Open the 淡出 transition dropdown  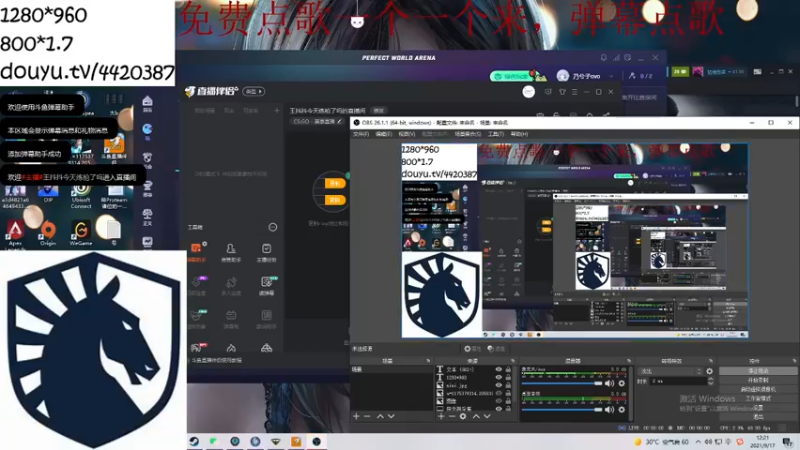click(670, 371)
